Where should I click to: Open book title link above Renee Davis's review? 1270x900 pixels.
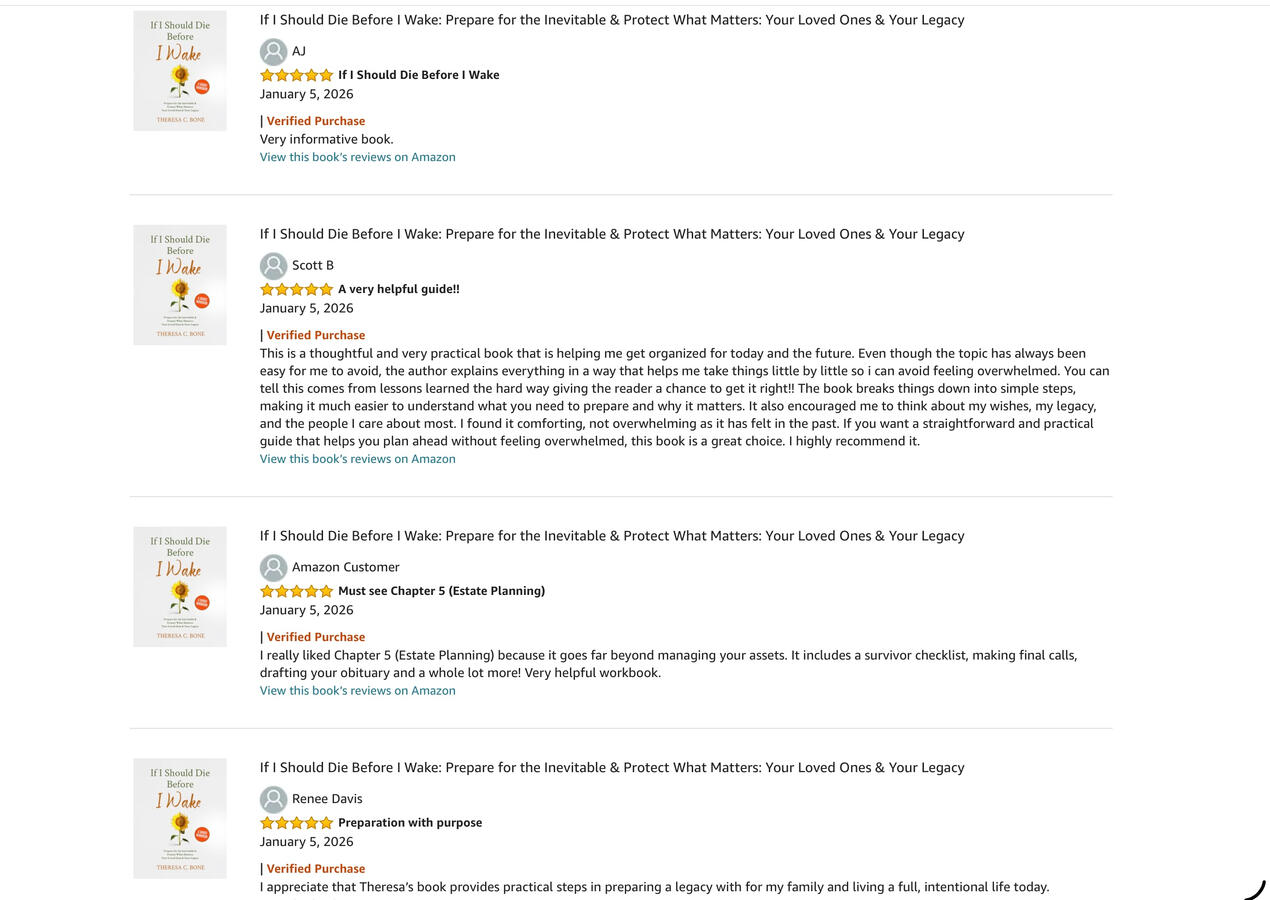point(612,768)
